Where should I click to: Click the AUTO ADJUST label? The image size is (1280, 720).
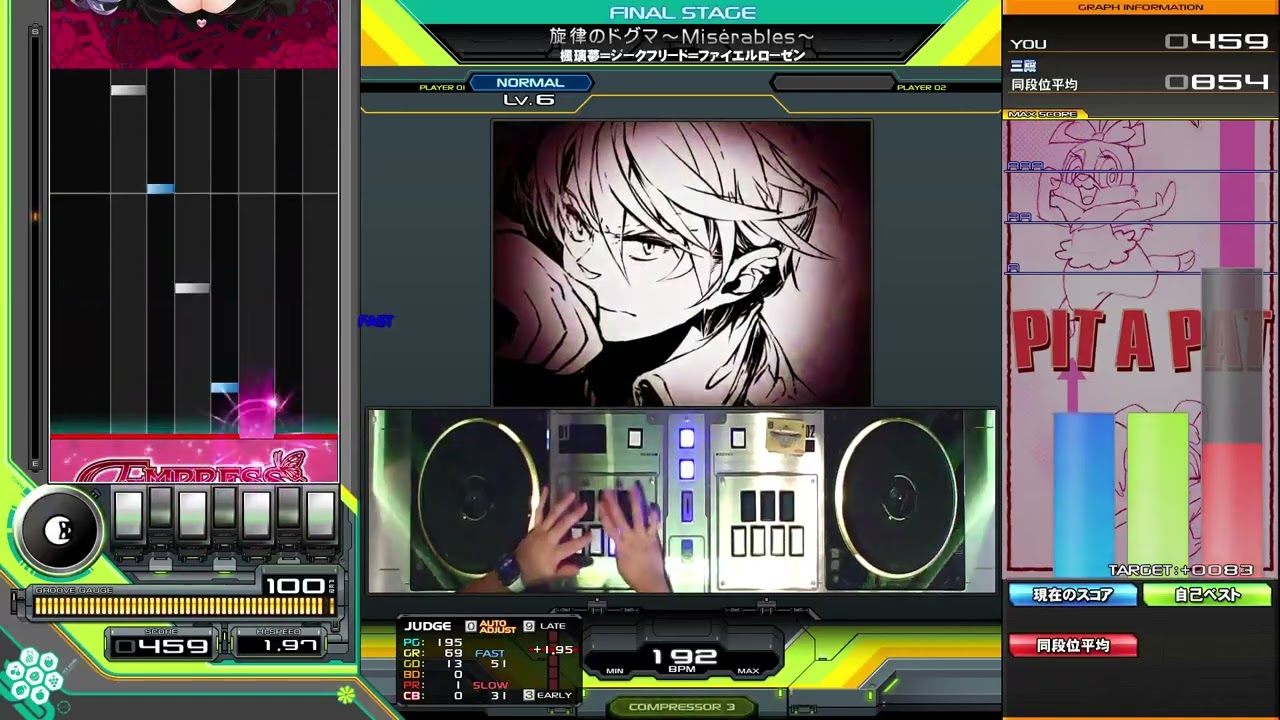click(498, 626)
